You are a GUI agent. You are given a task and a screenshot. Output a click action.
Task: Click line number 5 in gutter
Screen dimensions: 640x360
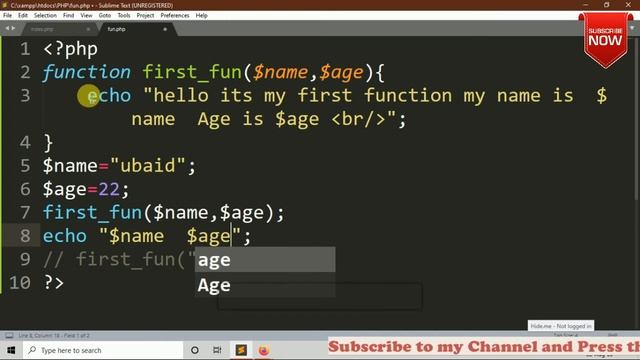(25, 166)
